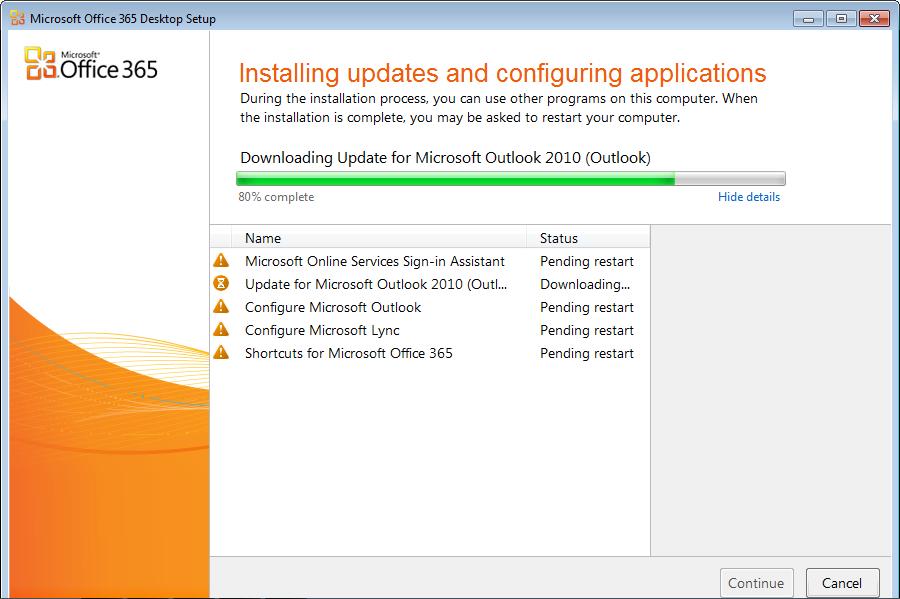Click warning icon beside Configure Microsoft Lync
The image size is (900, 599).
pos(221,329)
